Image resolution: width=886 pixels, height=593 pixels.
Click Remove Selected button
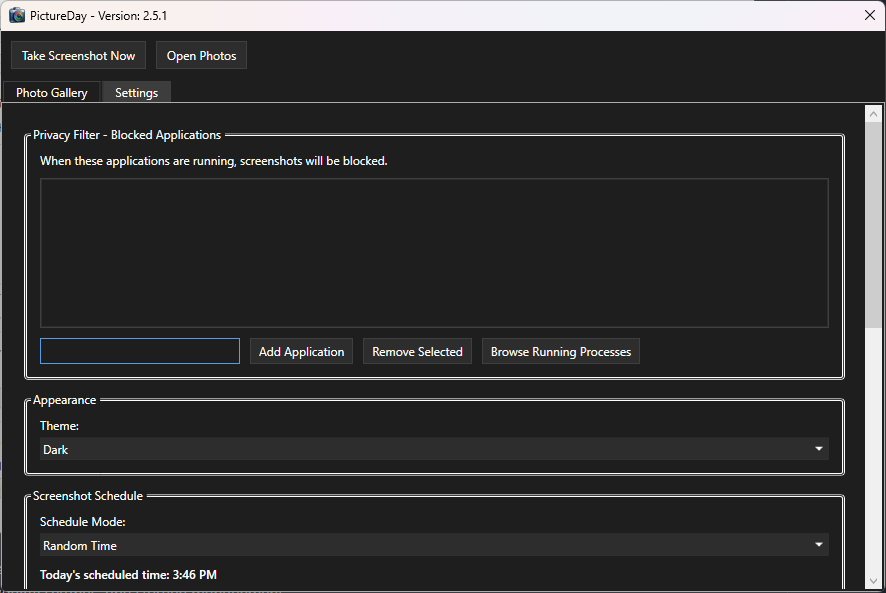[x=417, y=351]
